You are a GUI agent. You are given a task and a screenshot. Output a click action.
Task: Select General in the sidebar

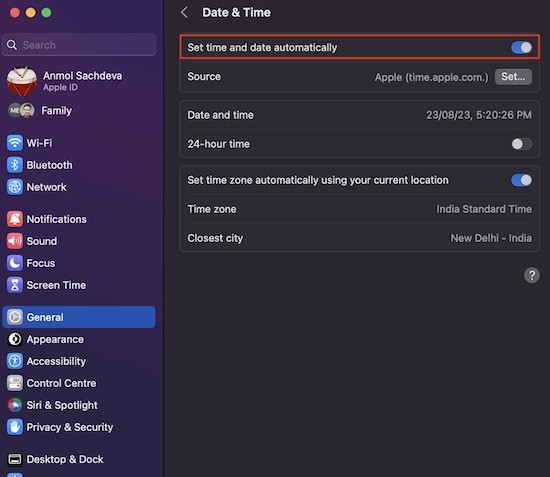click(79, 317)
